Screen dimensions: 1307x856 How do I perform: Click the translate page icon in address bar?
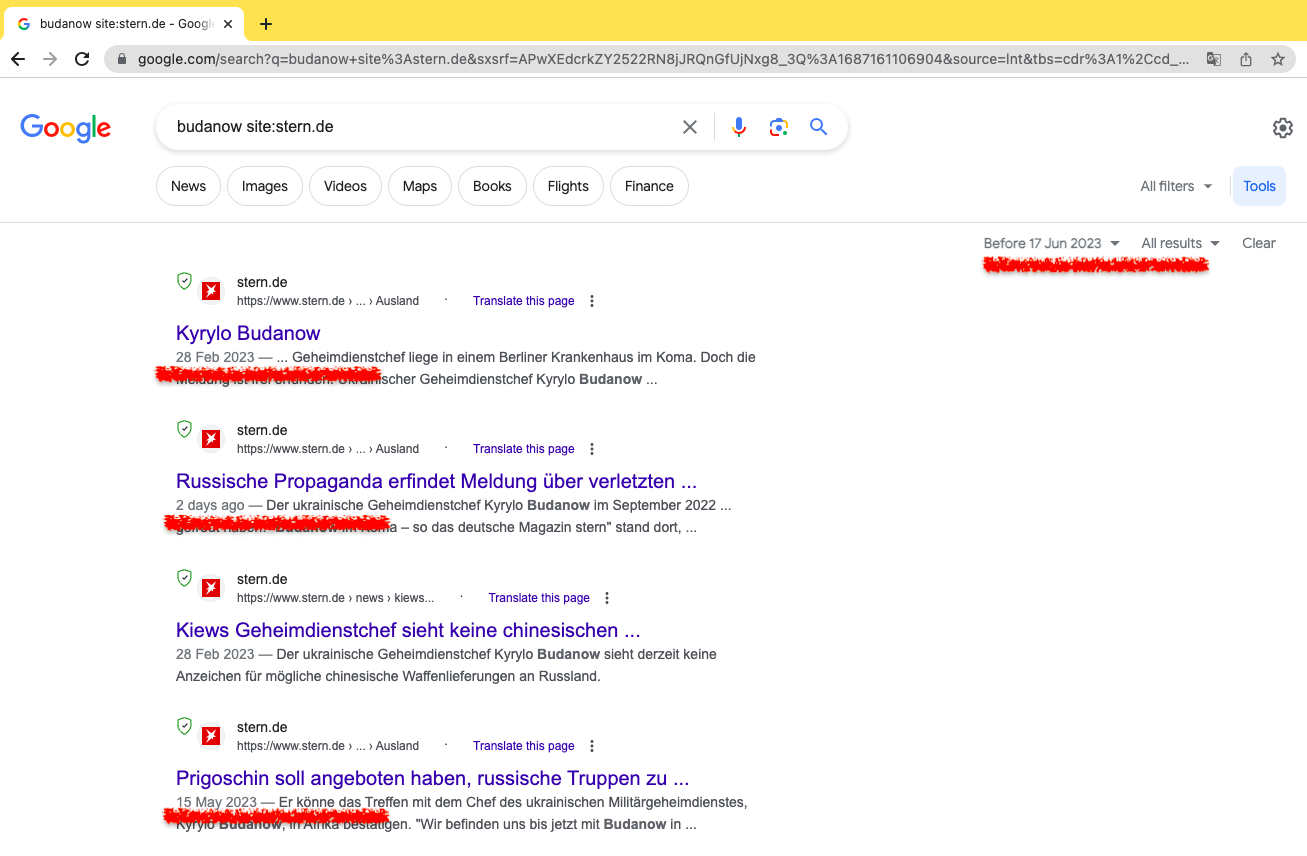click(x=1213, y=59)
